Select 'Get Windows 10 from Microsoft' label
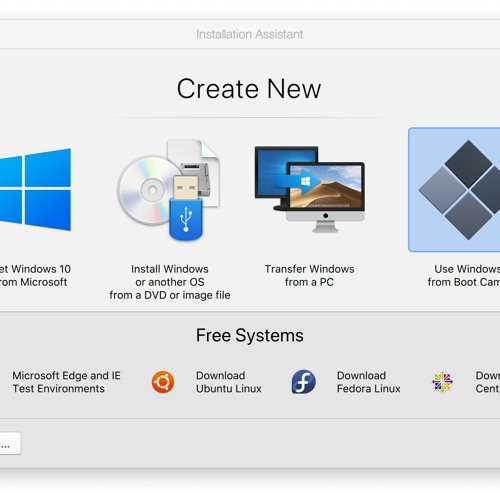This screenshot has height=500, width=500. pos(35,275)
